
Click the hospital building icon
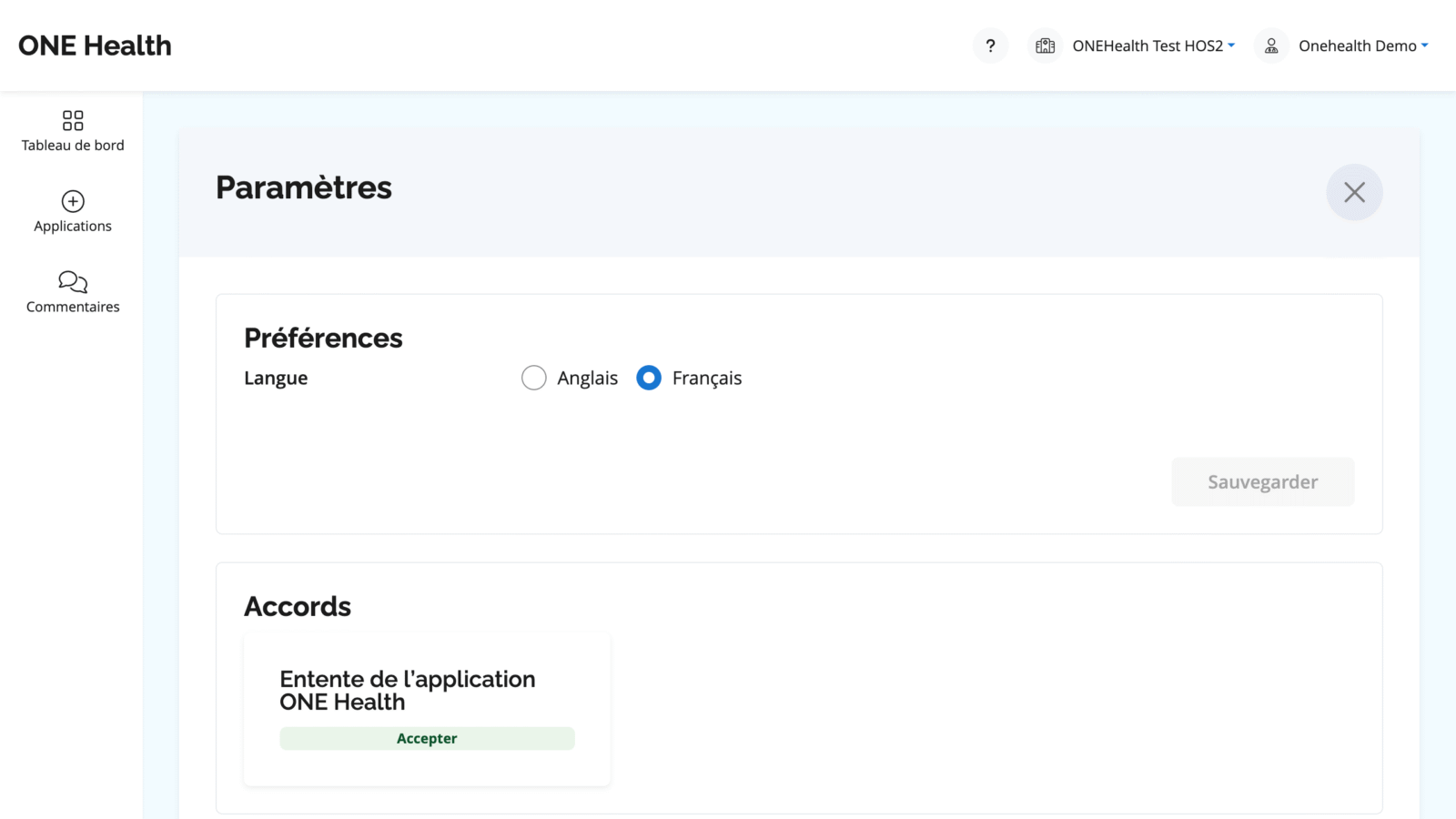tap(1045, 45)
